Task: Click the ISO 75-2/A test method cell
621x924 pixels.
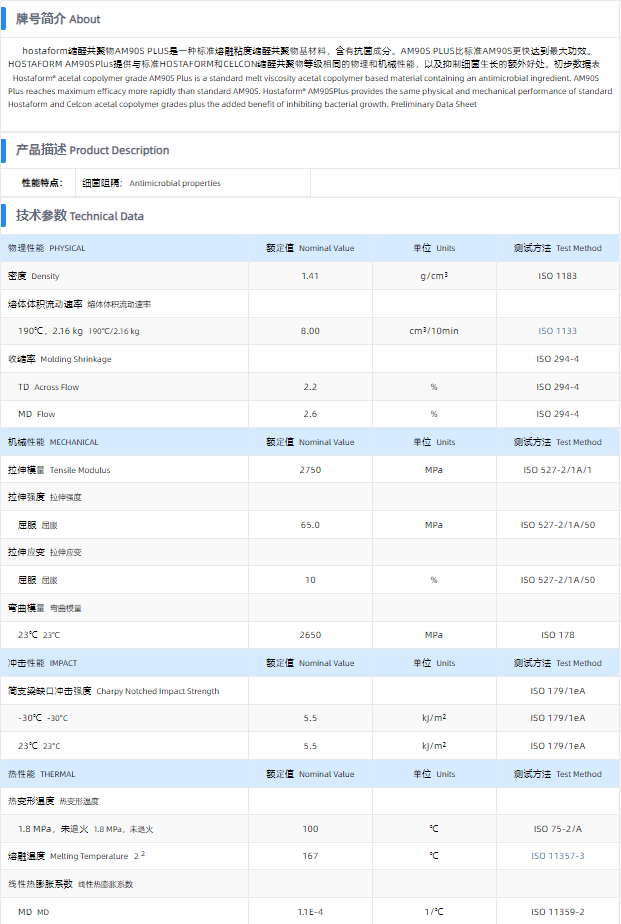Action: [x=557, y=829]
